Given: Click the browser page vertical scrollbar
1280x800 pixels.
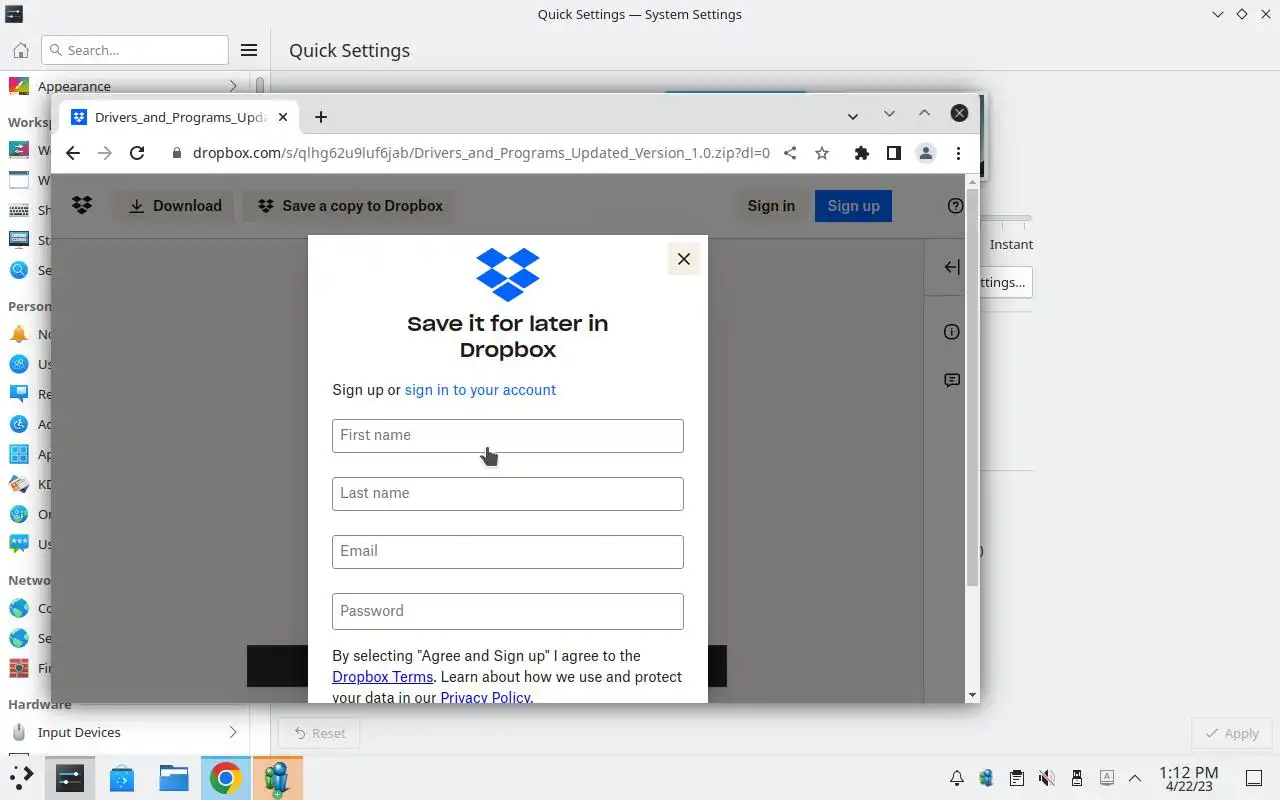Looking at the screenshot, I should point(972,386).
